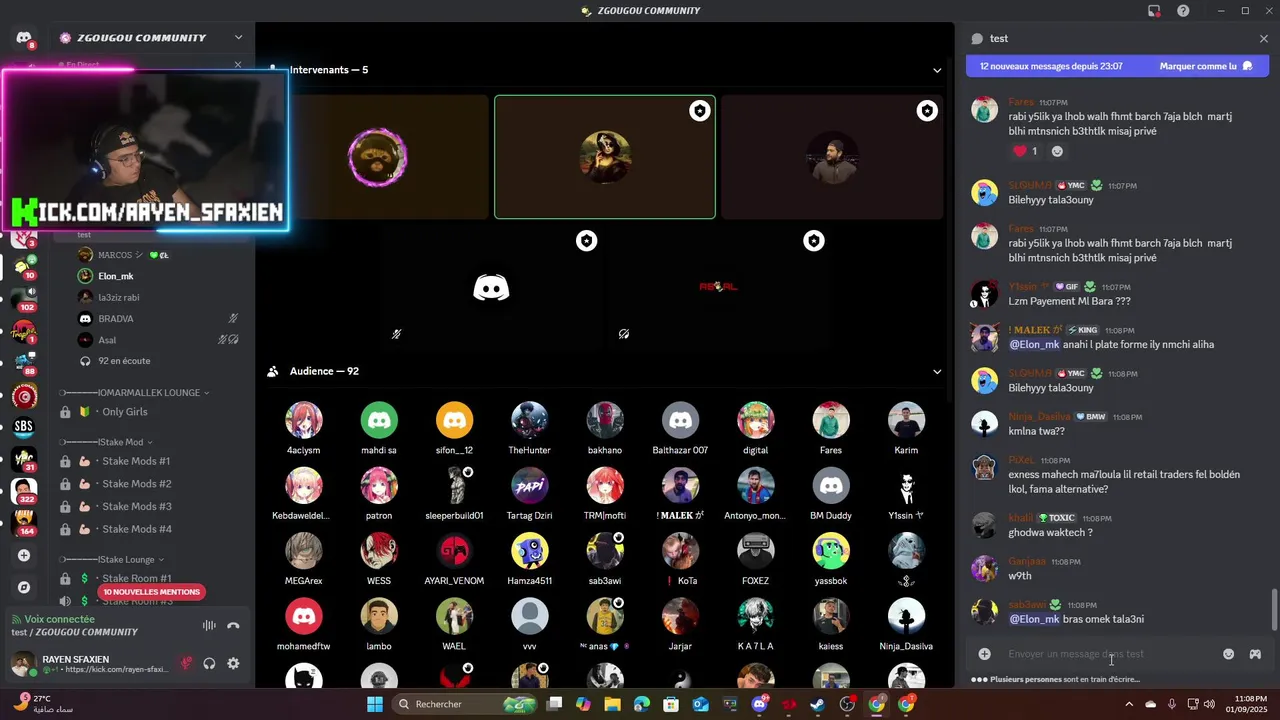Click the chat scrollbar thumb
This screenshot has width=1280, height=720.
coord(1273,609)
